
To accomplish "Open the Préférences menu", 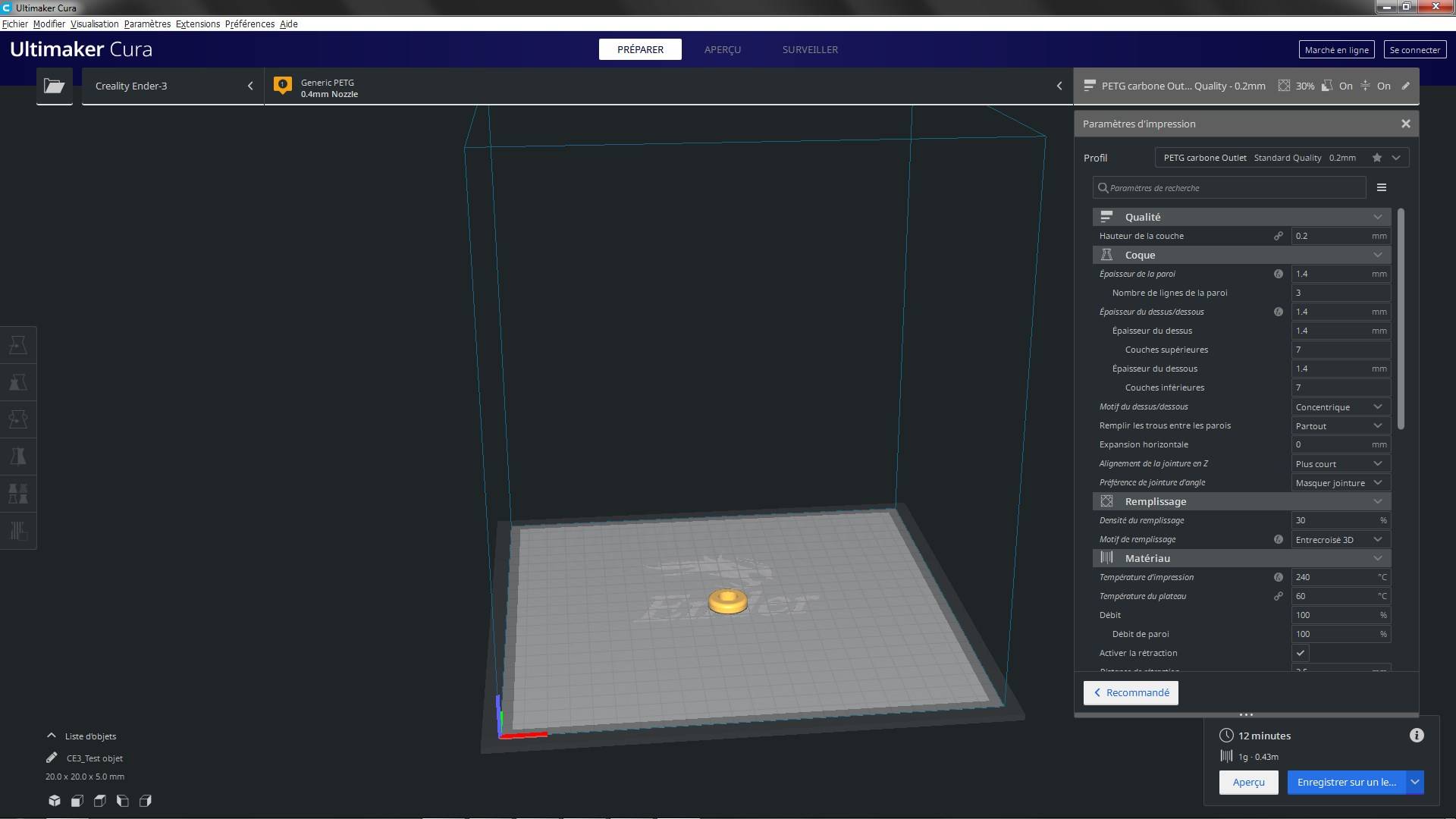I will coord(249,24).
